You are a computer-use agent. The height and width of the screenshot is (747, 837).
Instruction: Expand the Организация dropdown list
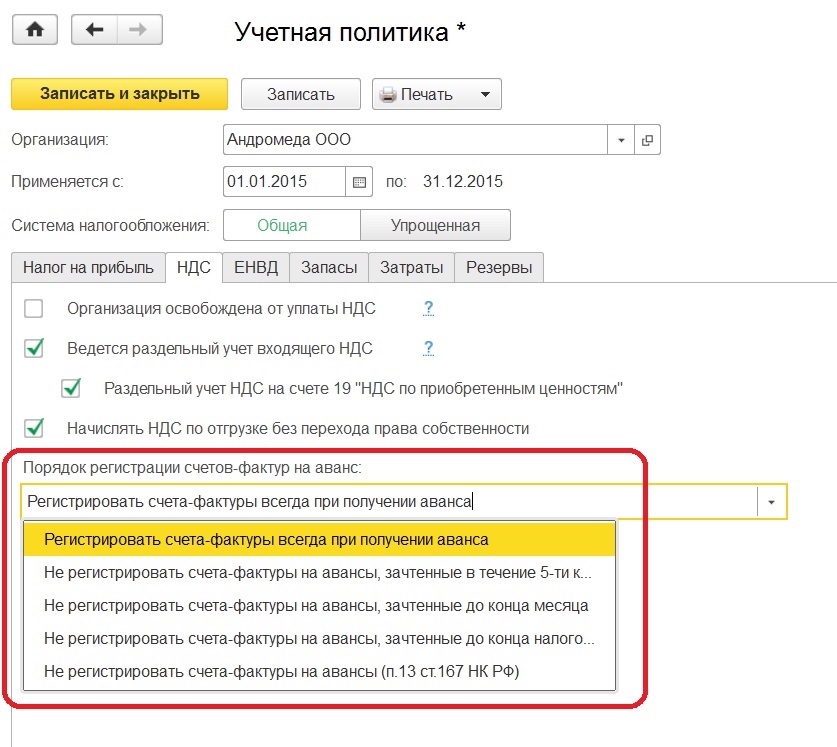621,140
